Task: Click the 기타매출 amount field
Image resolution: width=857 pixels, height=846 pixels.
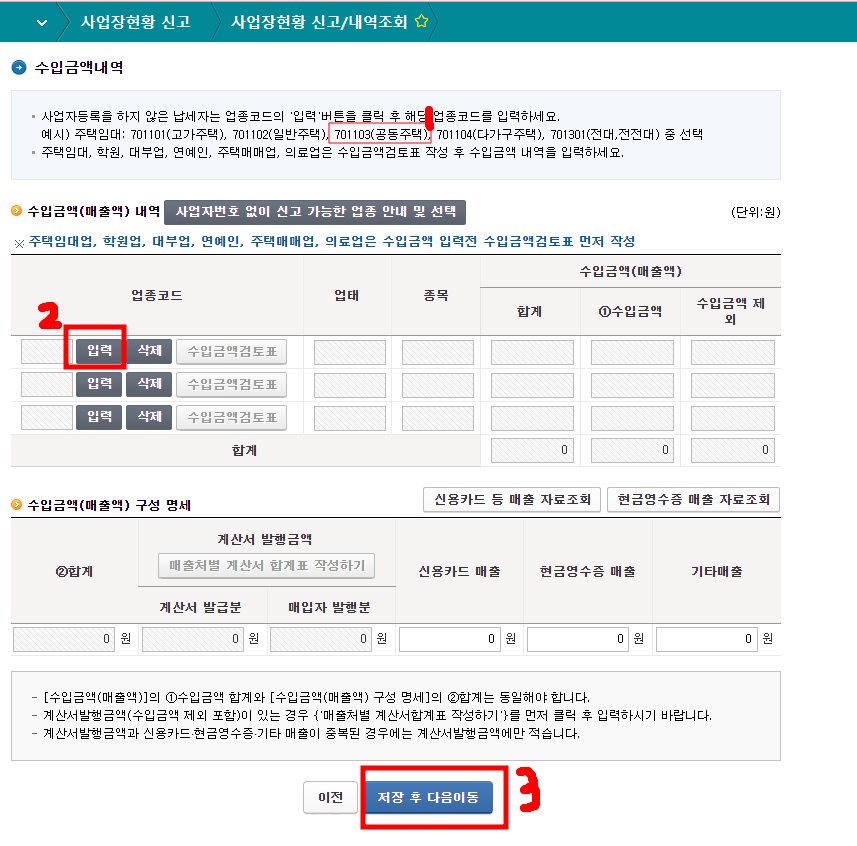Action: pyautogui.click(x=705, y=637)
